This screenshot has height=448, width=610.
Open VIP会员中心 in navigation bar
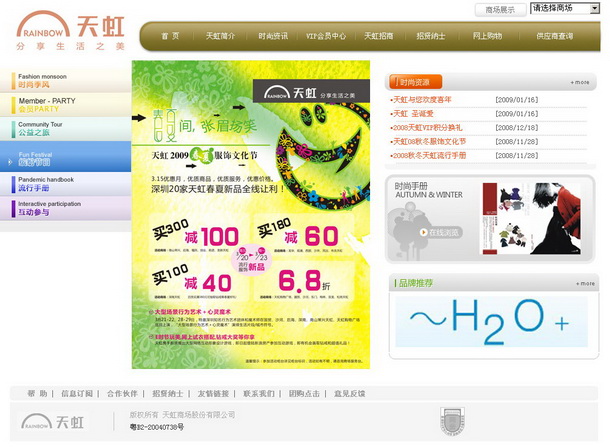click(326, 36)
